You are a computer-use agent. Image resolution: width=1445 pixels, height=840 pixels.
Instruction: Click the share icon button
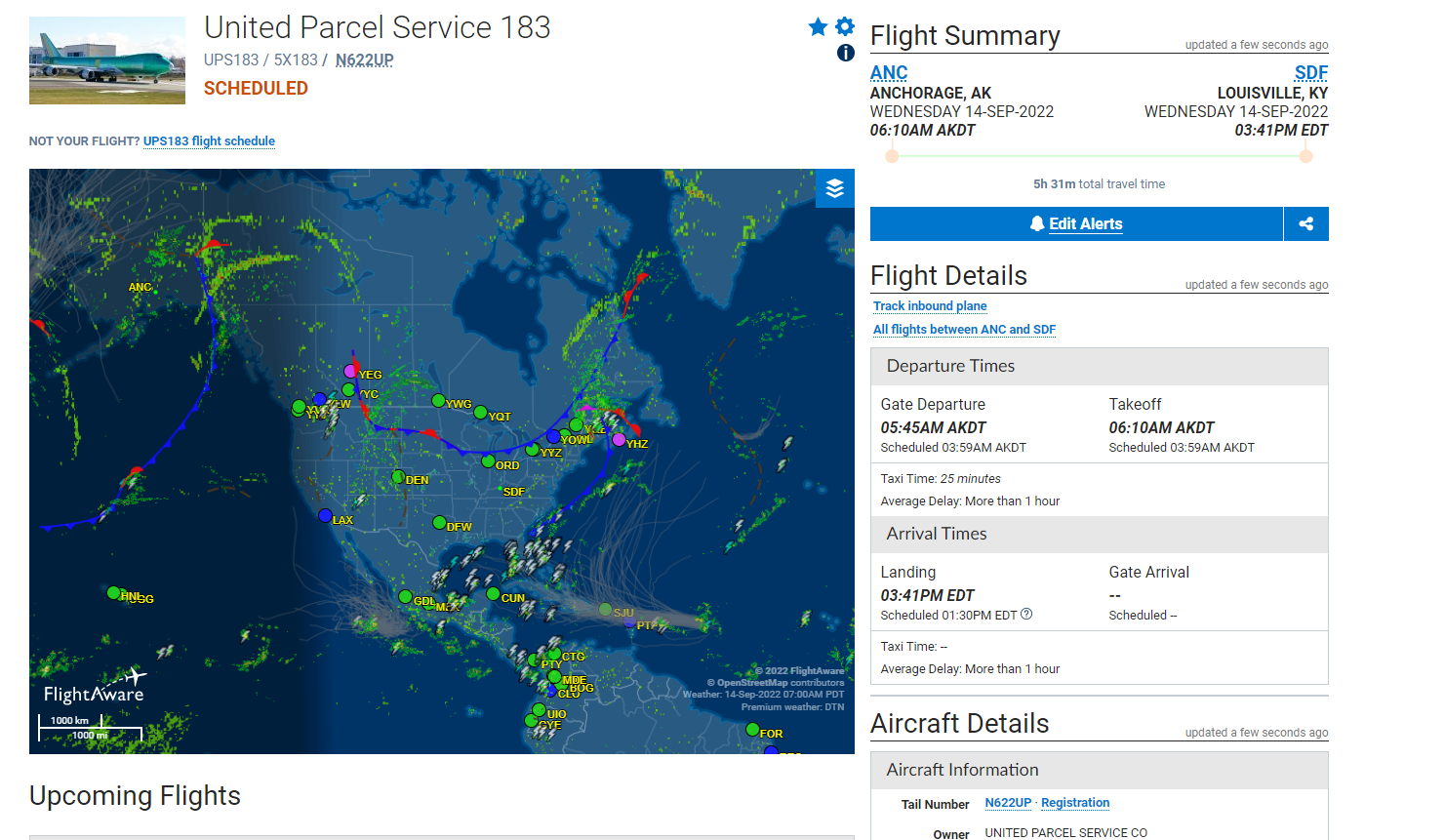coord(1305,223)
